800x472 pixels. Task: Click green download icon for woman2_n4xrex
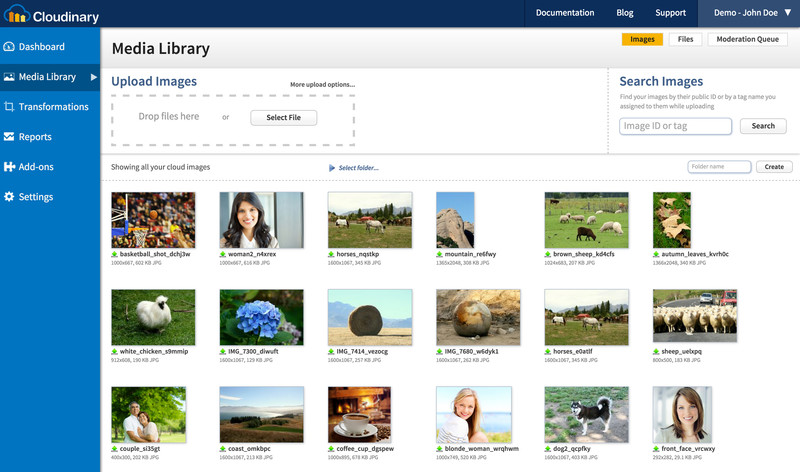click(223, 254)
